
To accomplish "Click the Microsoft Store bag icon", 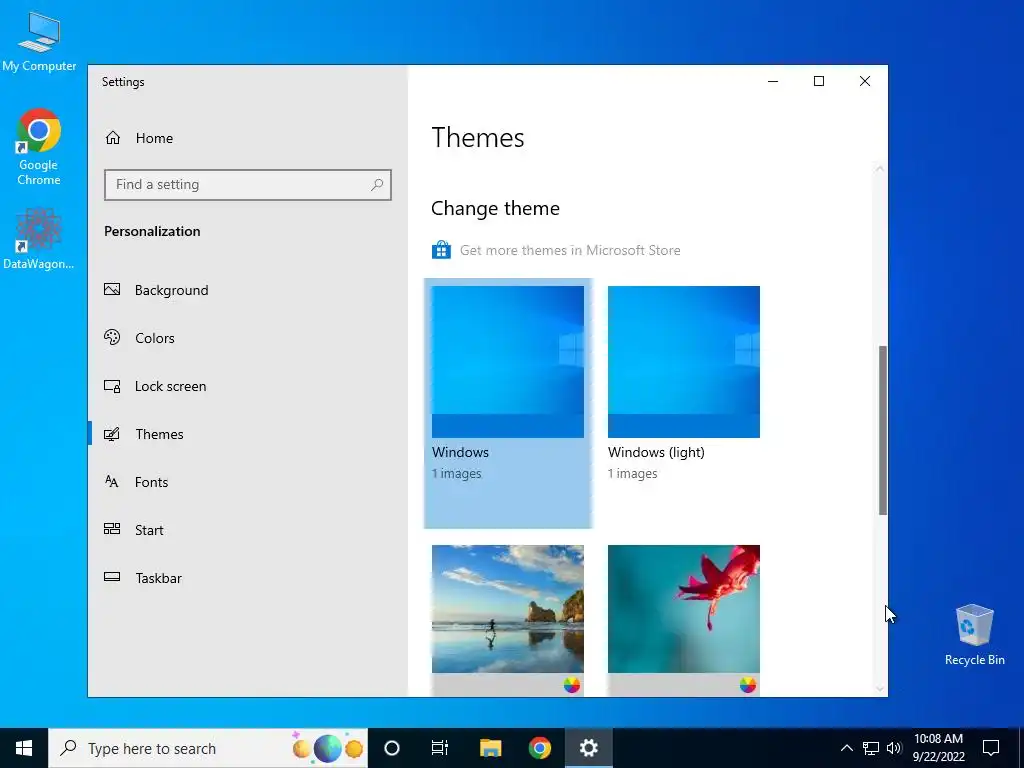I will (441, 250).
